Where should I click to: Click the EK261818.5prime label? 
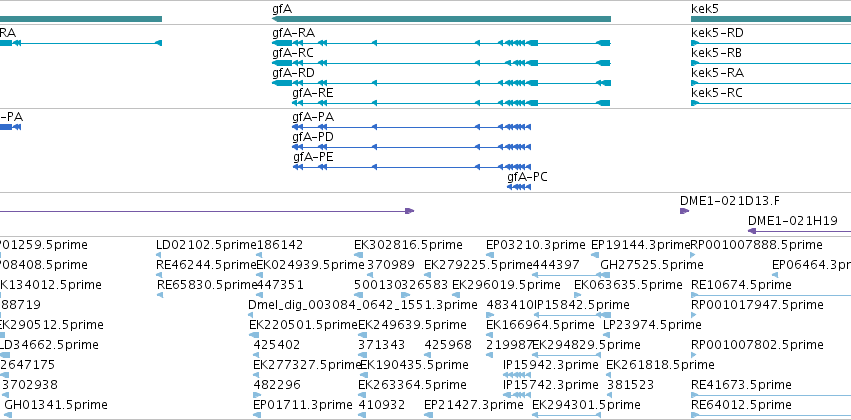coord(661,365)
